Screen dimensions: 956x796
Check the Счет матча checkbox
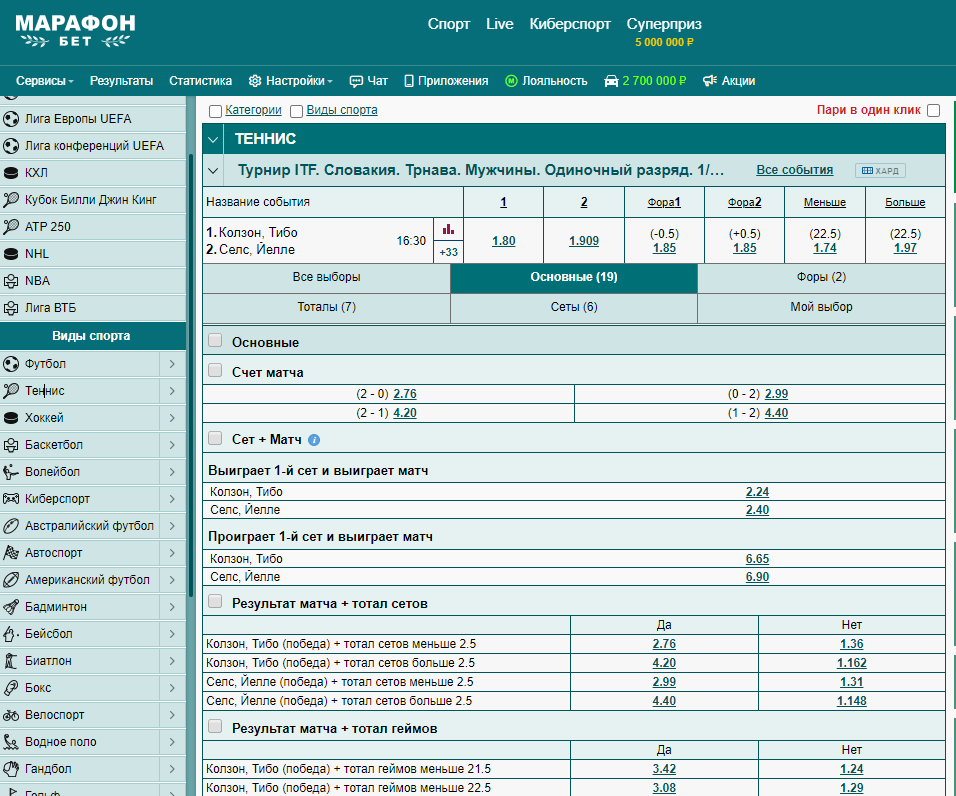click(x=215, y=370)
